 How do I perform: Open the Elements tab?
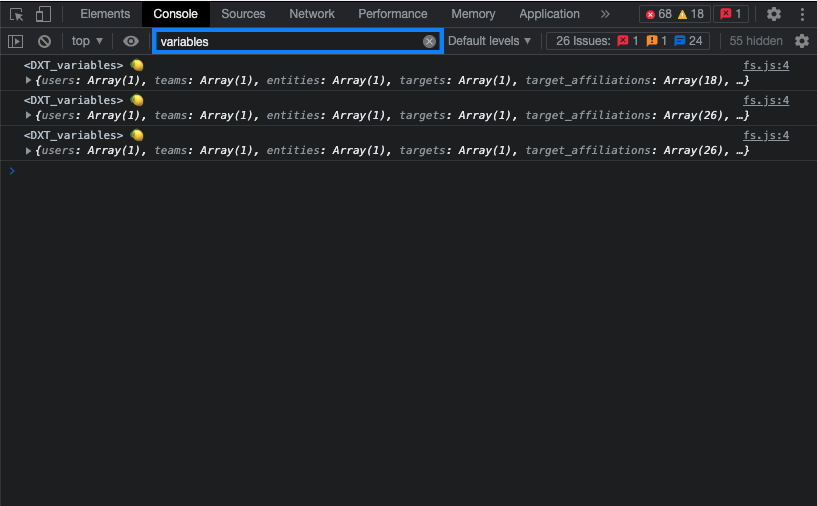pos(105,14)
